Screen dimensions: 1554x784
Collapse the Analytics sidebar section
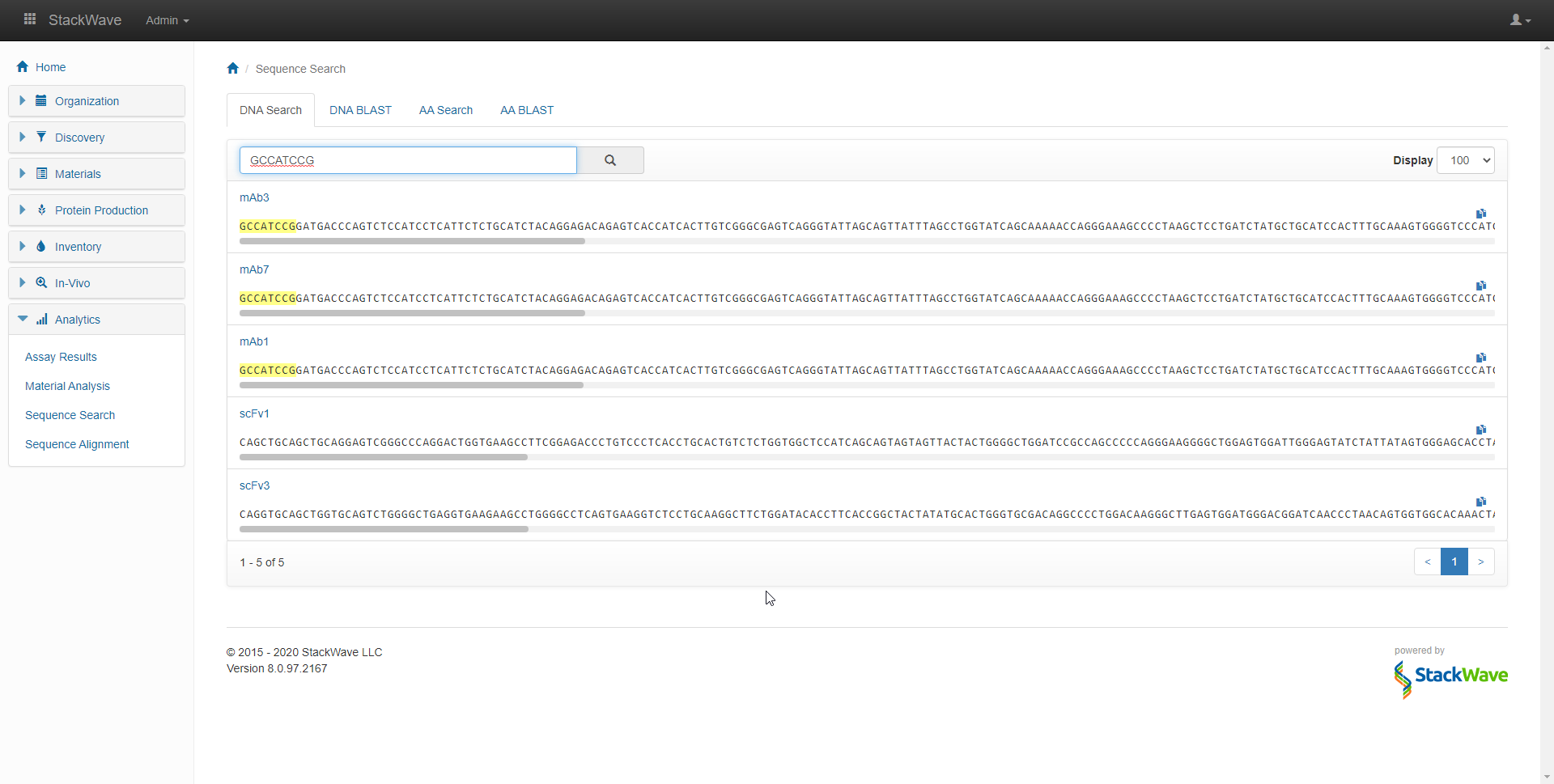[78, 320]
